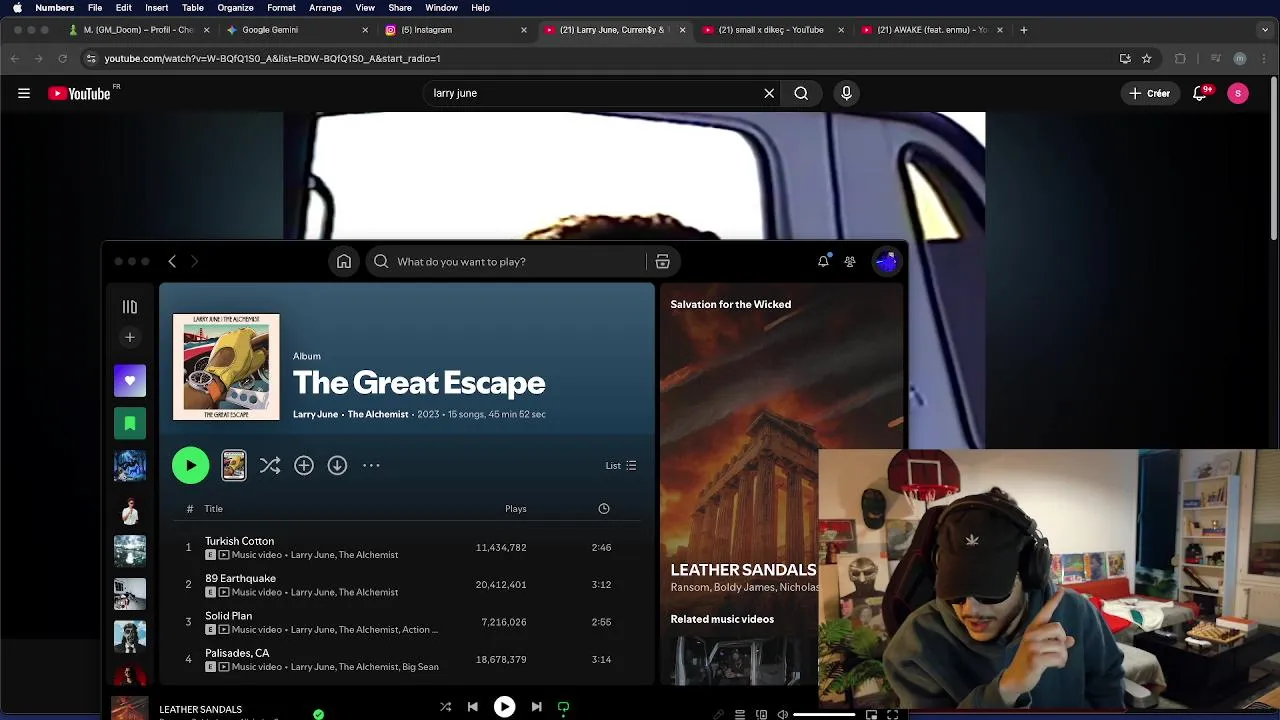
Task: Open the Arrange menu in menu bar
Action: point(325,8)
